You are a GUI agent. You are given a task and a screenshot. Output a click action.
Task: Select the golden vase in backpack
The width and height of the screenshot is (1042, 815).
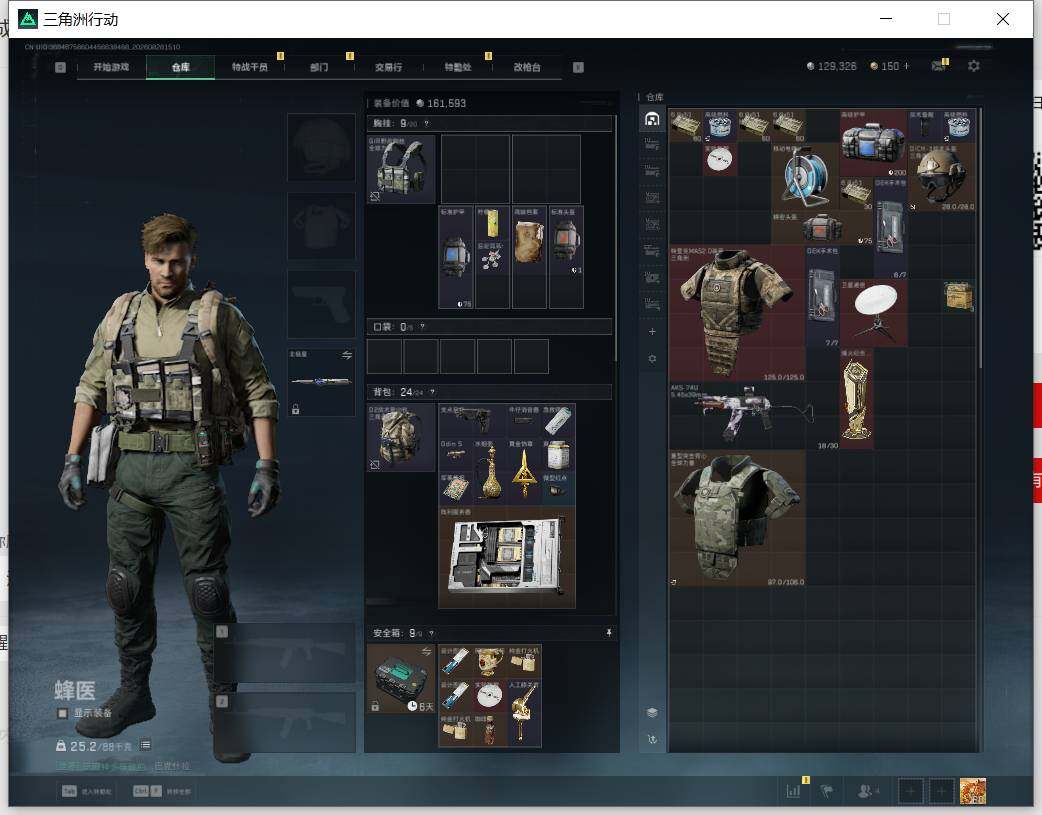490,471
